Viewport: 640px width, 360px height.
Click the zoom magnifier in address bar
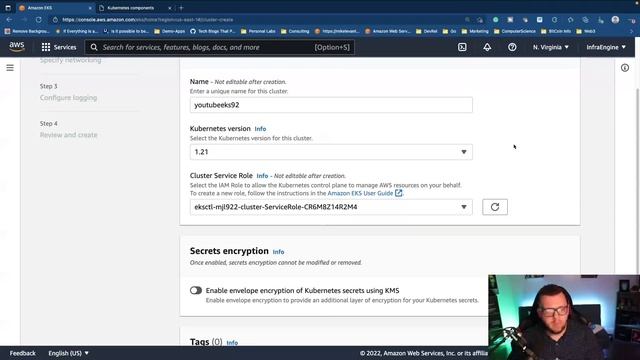pos(467,20)
